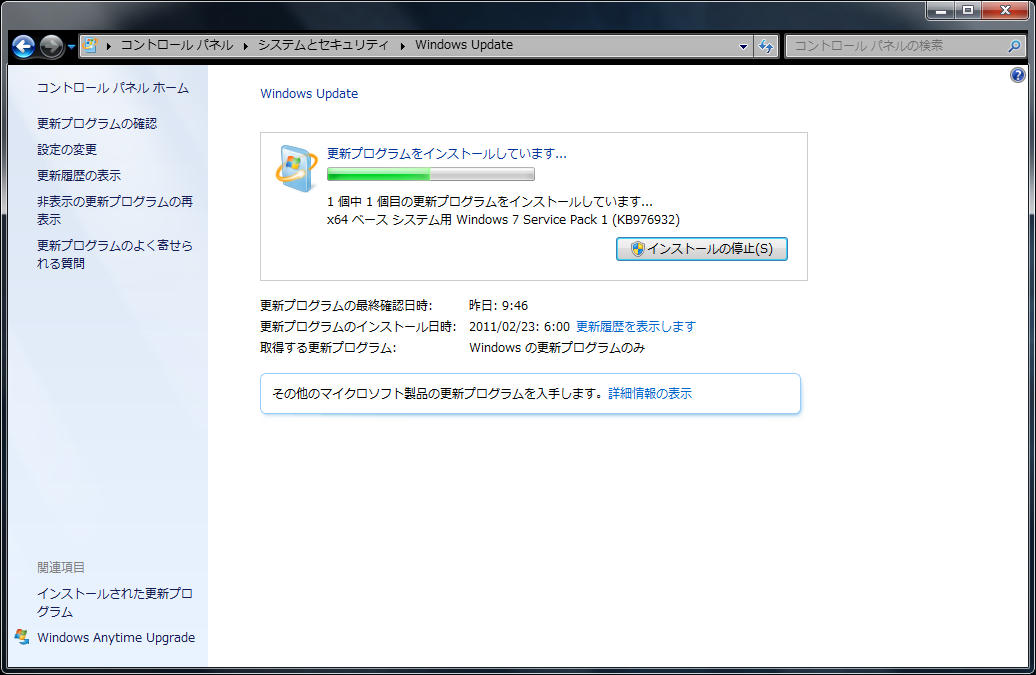
Task: Click the search magnifier icon
Action: tap(1014, 46)
